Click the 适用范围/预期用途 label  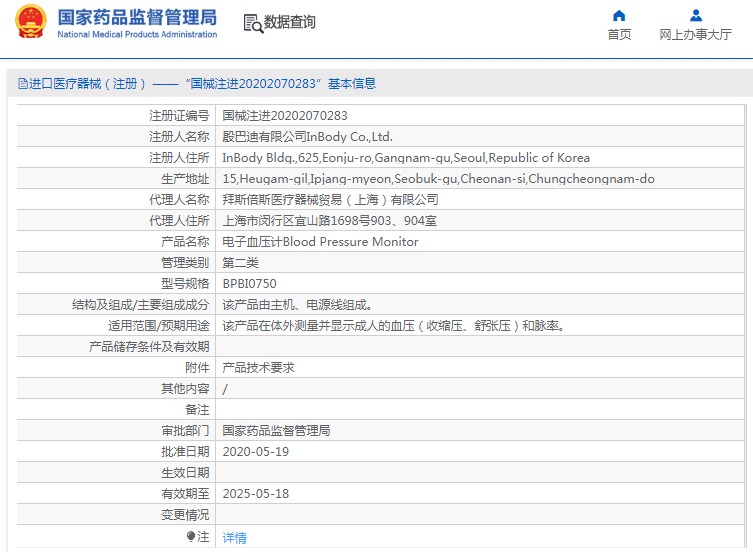pos(158,326)
